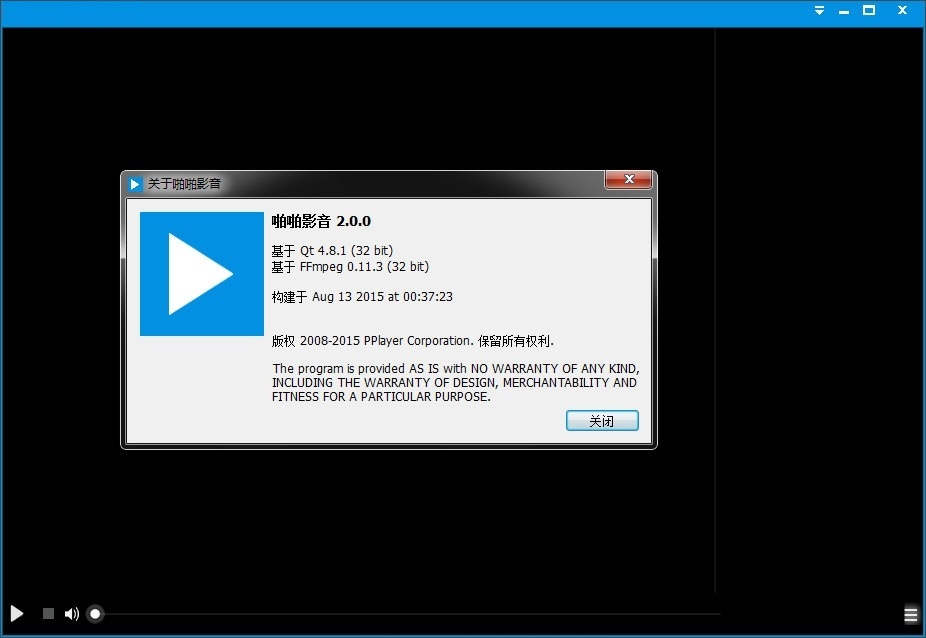Image resolution: width=926 pixels, height=638 pixels.
Task: Click the large blue play logo image
Action: (201, 274)
